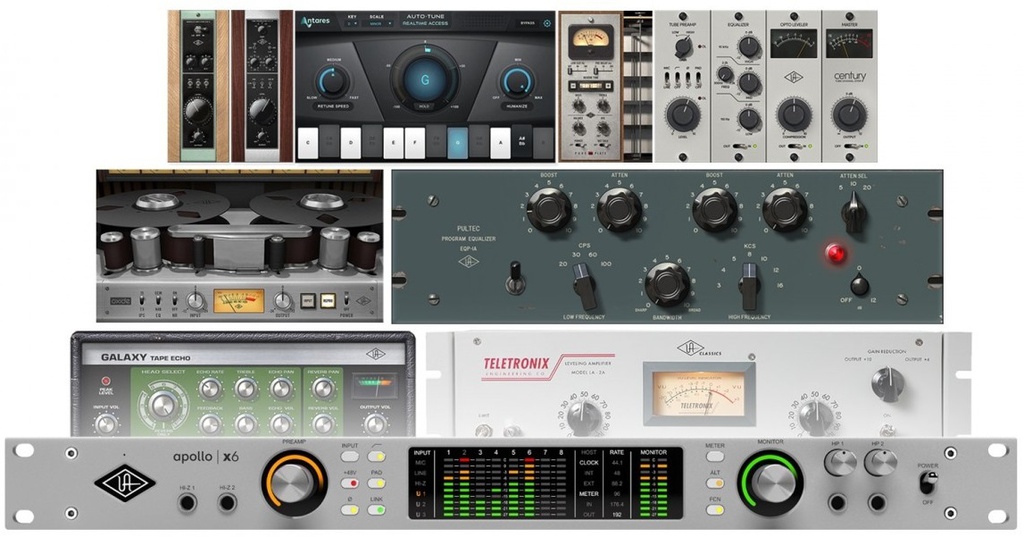Toggle Century Equalizer OUT/IN switch
The width and height of the screenshot is (1024, 537).
[743, 147]
